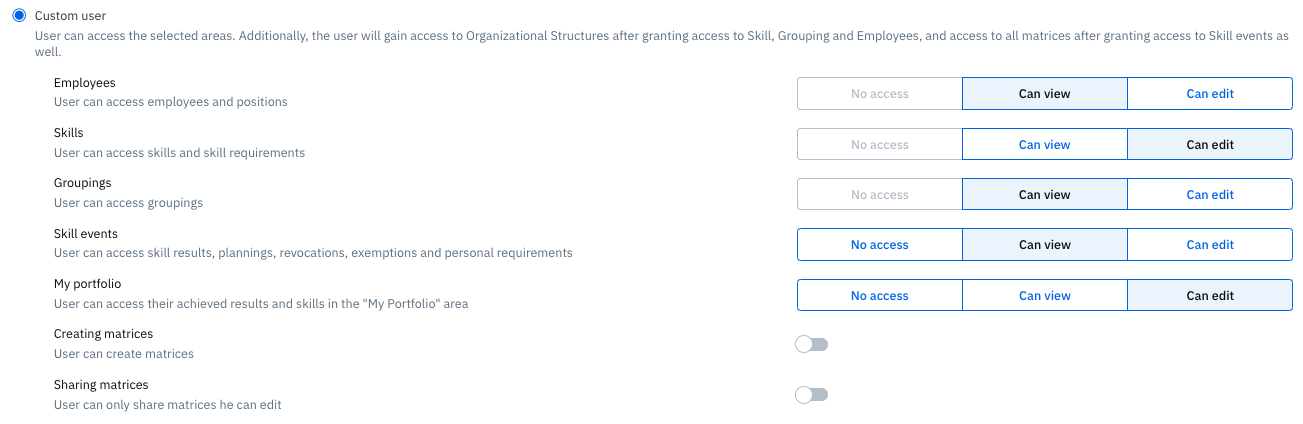Viewport: 1303px width, 424px height.
Task: Set Skill events to Can view
Action: point(1044,245)
